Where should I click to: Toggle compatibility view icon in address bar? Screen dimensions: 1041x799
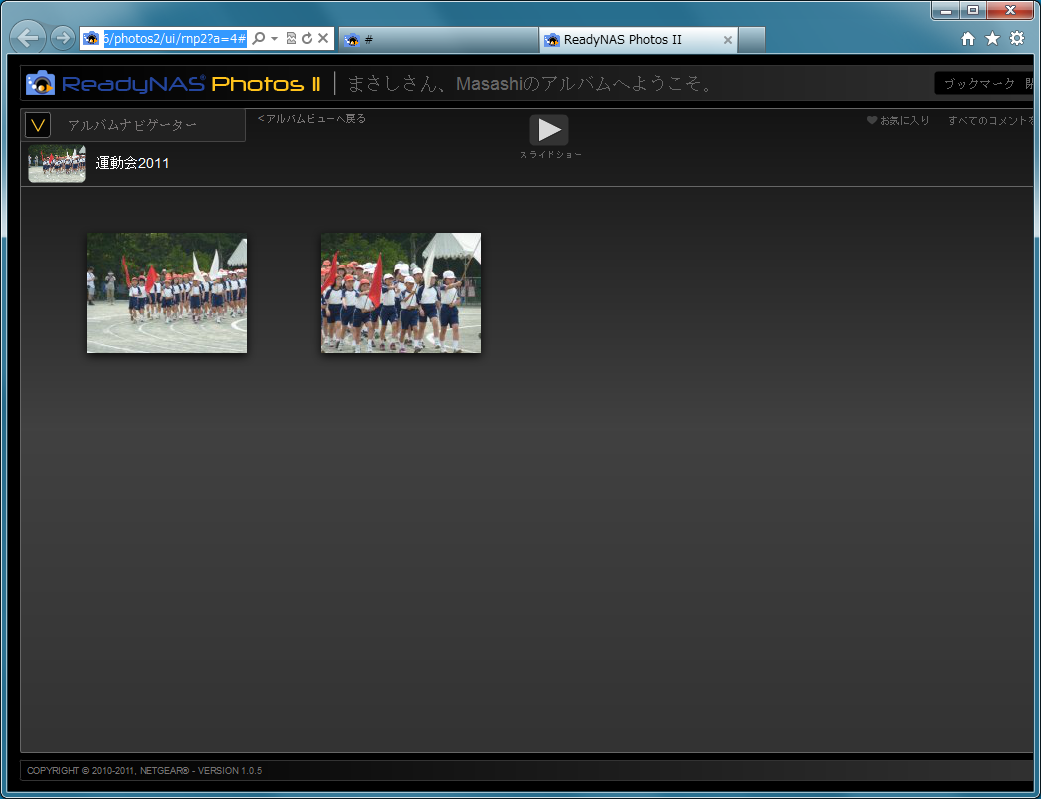click(x=291, y=39)
